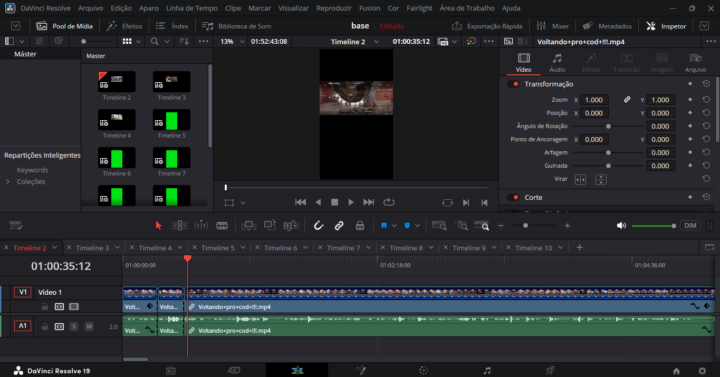This screenshot has width=720, height=377.
Task: Go to first frame in viewer
Action: pyautogui.click(x=300, y=202)
